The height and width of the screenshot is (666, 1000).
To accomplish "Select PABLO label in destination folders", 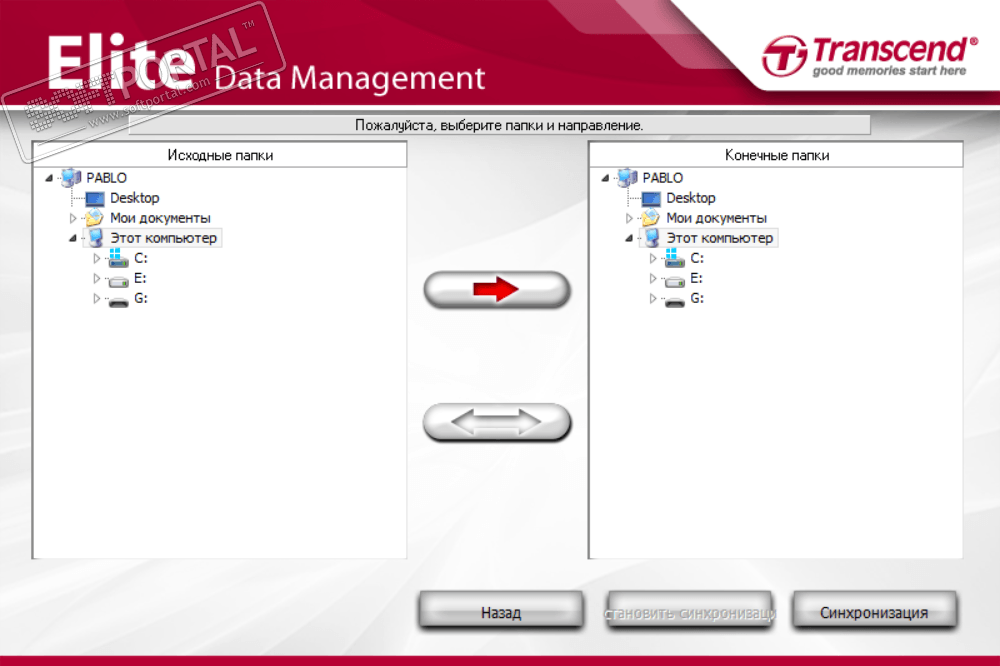I will (x=663, y=178).
